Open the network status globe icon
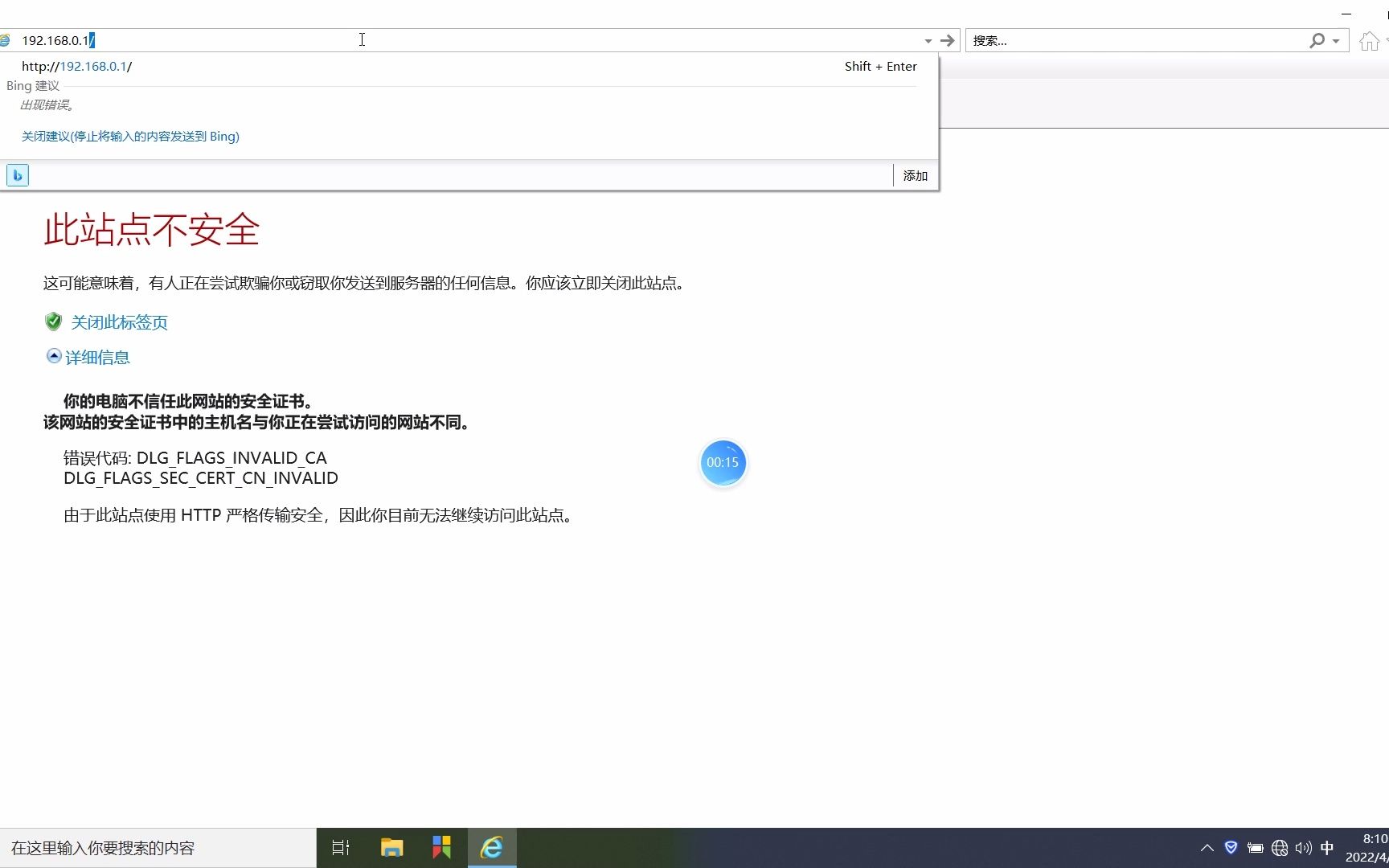The height and width of the screenshot is (868, 1389). coord(1279,847)
